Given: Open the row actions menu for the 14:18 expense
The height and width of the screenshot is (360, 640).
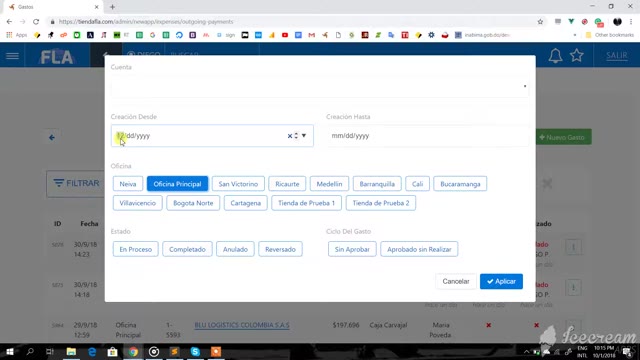Looking at the screenshot, I should 573,288.
